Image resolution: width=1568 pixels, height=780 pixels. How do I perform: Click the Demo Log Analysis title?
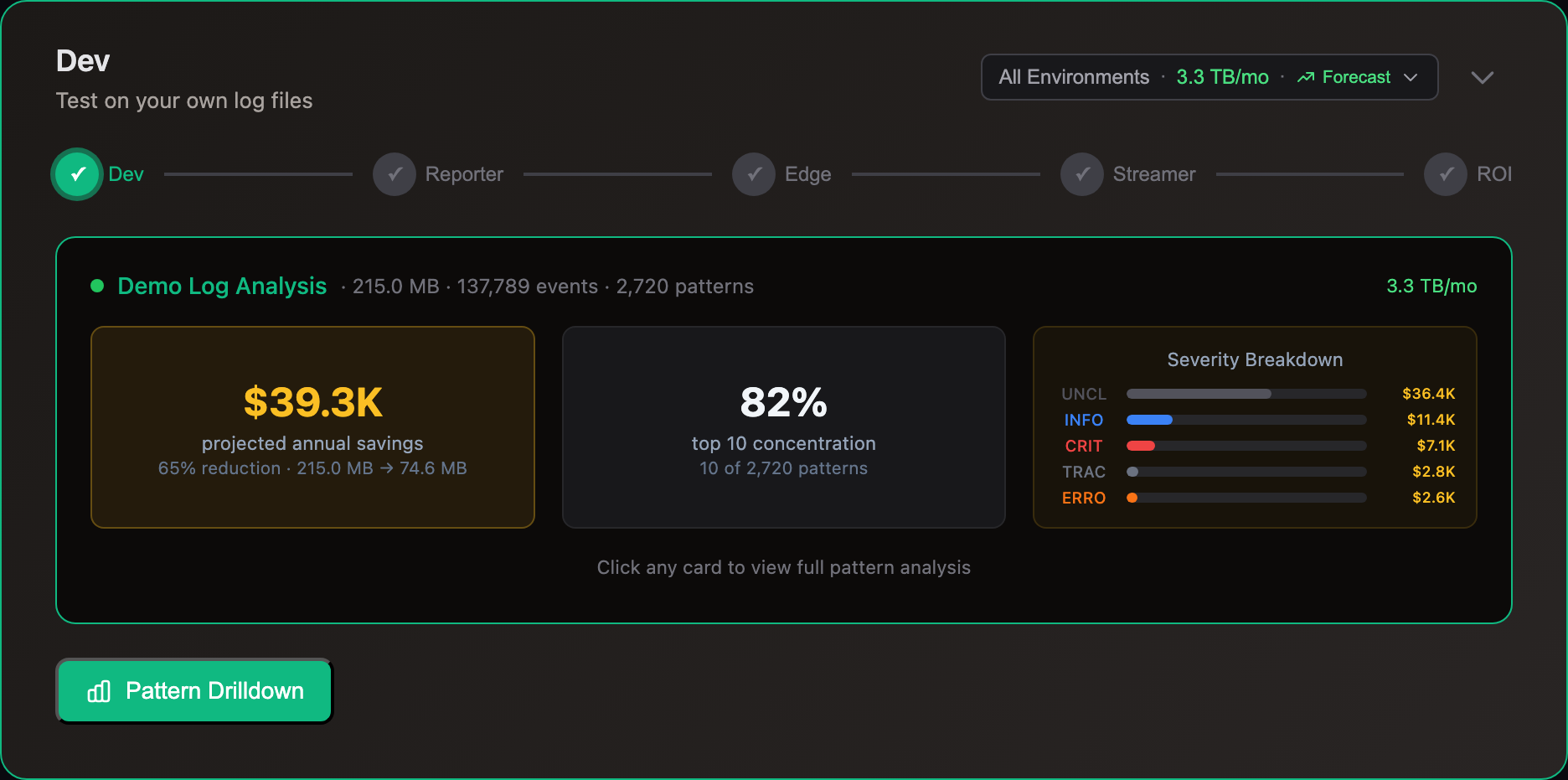point(222,287)
